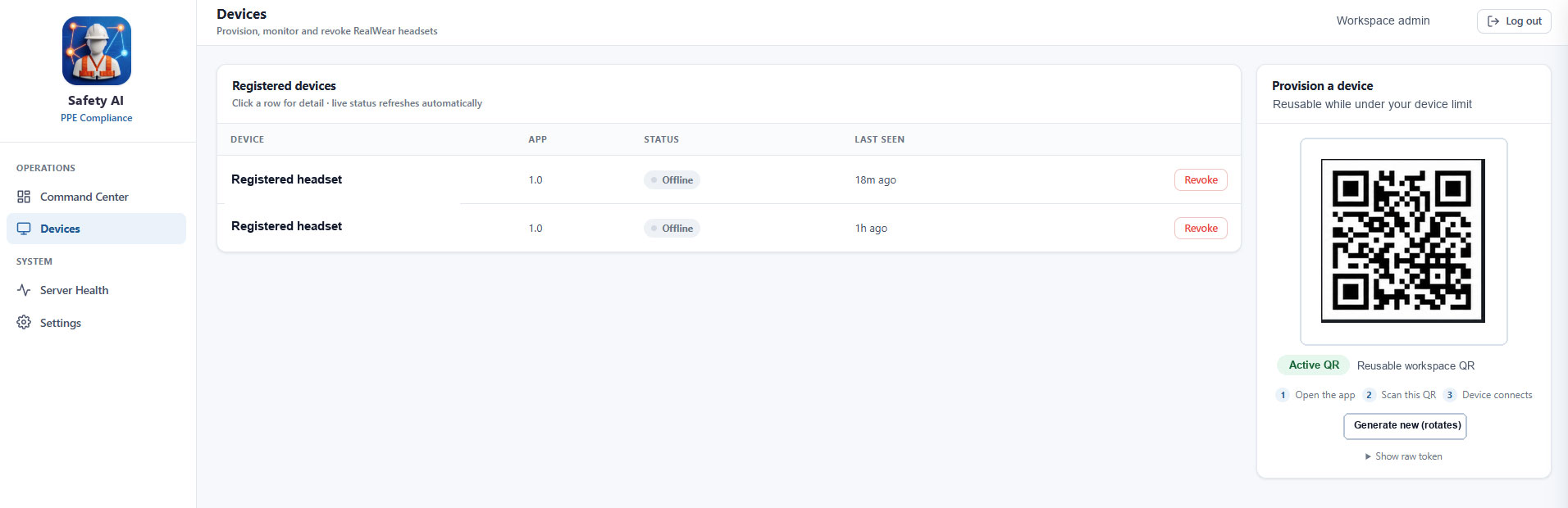This screenshot has height=508, width=1568.
Task: Click step 3 Device connects badge
Action: point(1450,395)
